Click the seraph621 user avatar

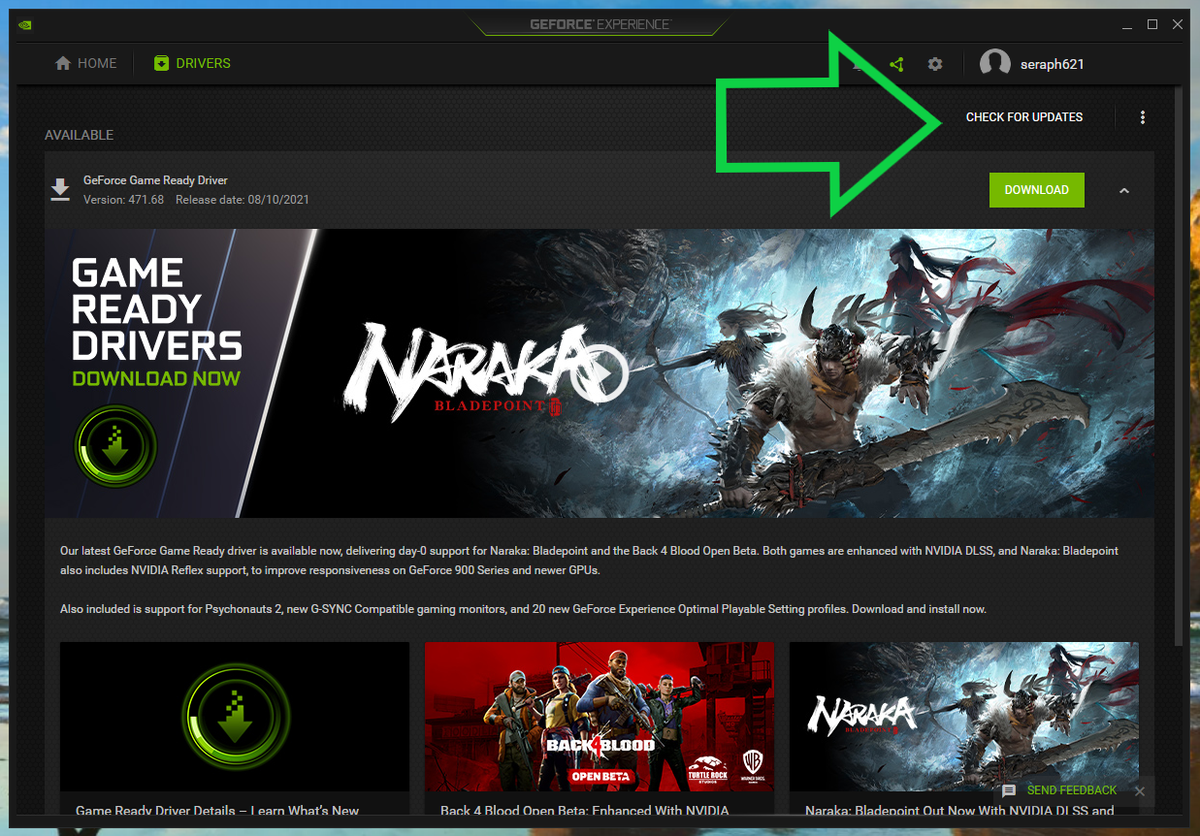click(x=995, y=63)
